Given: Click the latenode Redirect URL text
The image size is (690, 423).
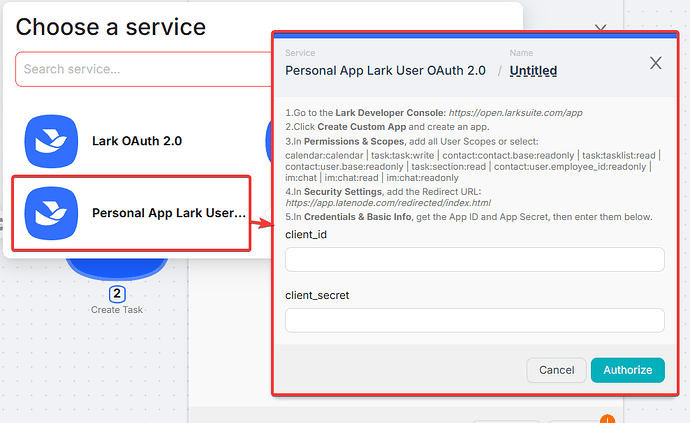Looking at the screenshot, I should click(x=388, y=203).
